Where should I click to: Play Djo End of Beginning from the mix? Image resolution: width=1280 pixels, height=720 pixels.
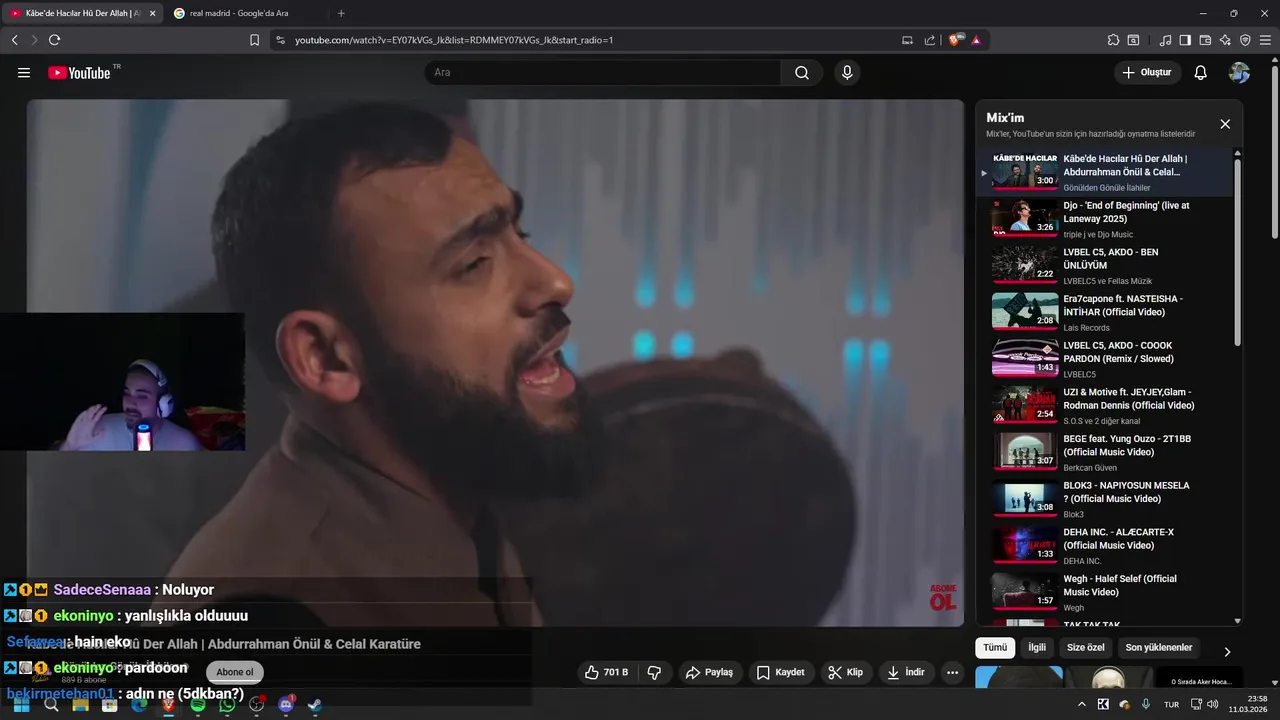point(1104,219)
